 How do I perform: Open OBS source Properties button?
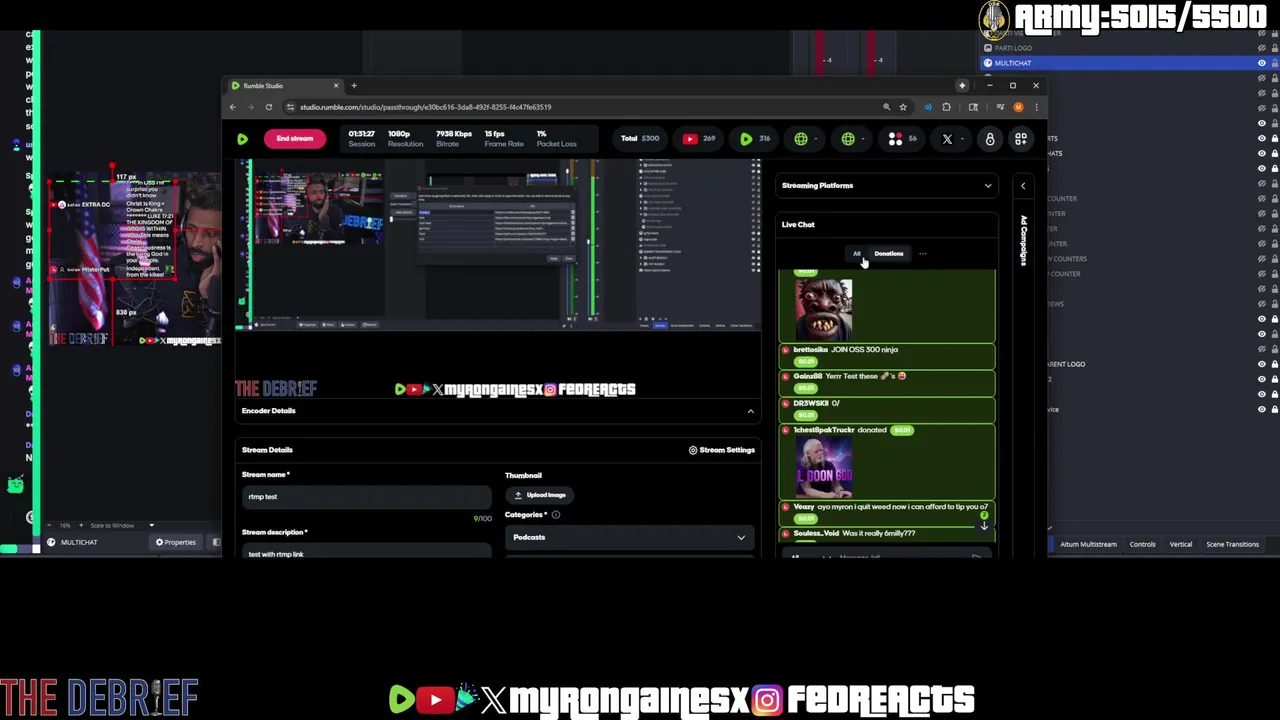coord(176,542)
